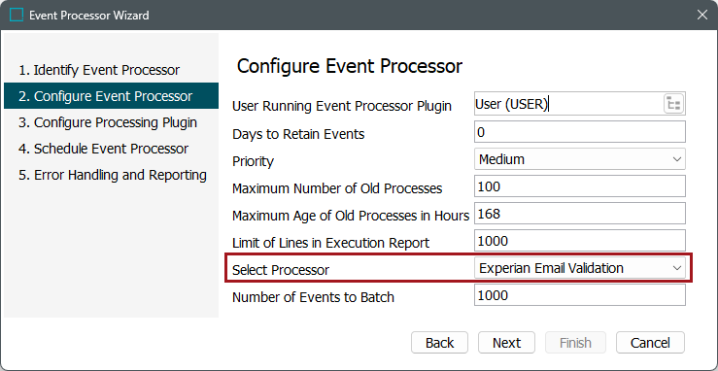This screenshot has height=371, width=718.
Task: Click the Number of Events to Batch field
Action: click(x=580, y=295)
